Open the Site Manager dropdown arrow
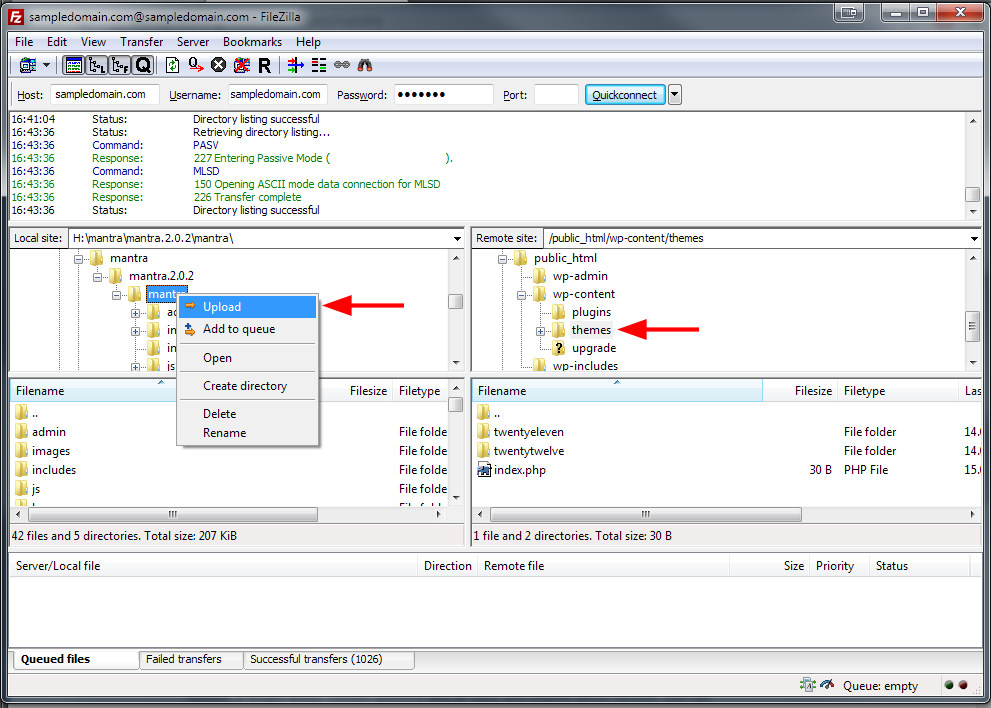 [46, 65]
